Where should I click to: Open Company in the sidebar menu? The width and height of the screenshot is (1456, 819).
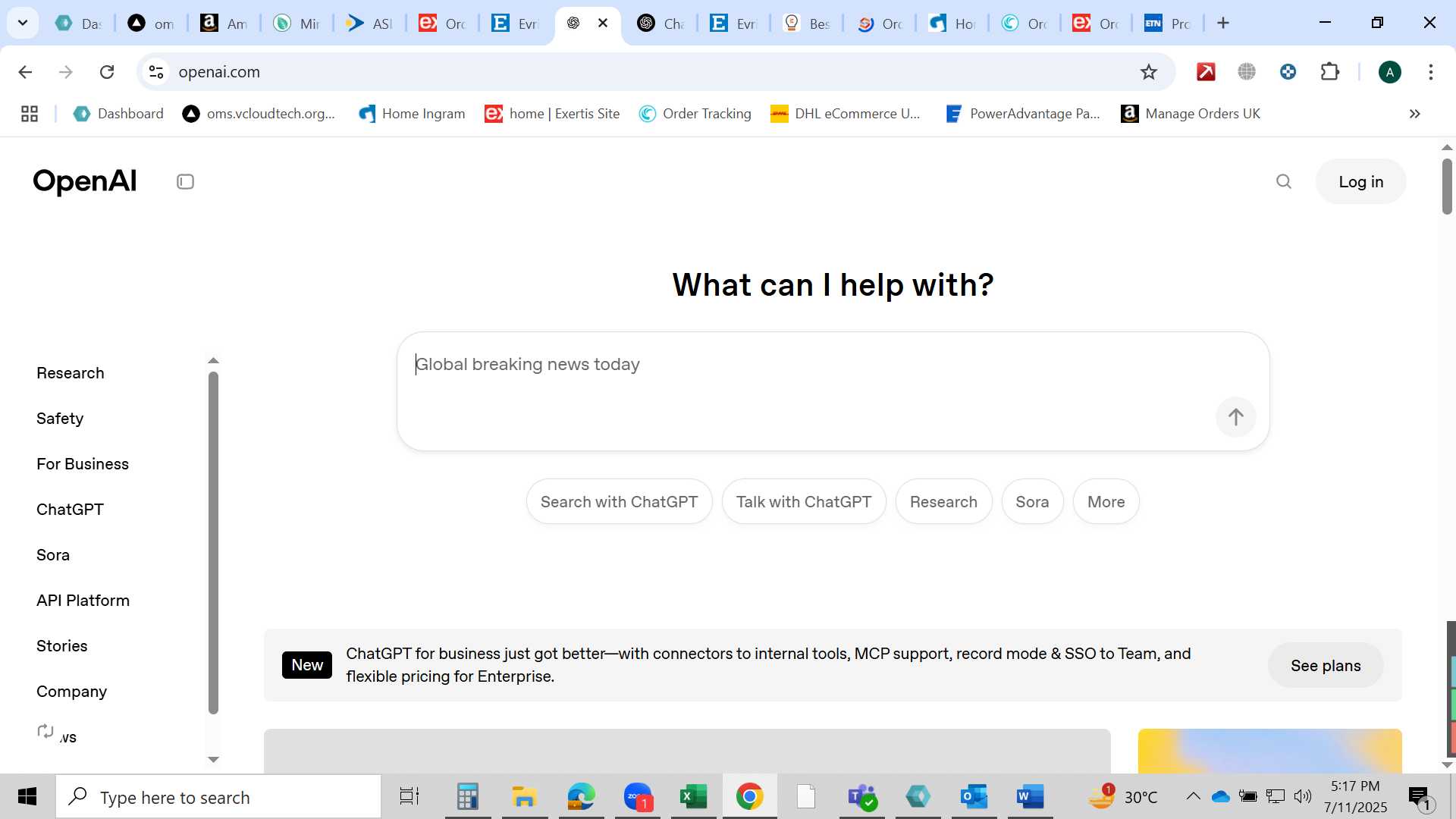pos(71,692)
